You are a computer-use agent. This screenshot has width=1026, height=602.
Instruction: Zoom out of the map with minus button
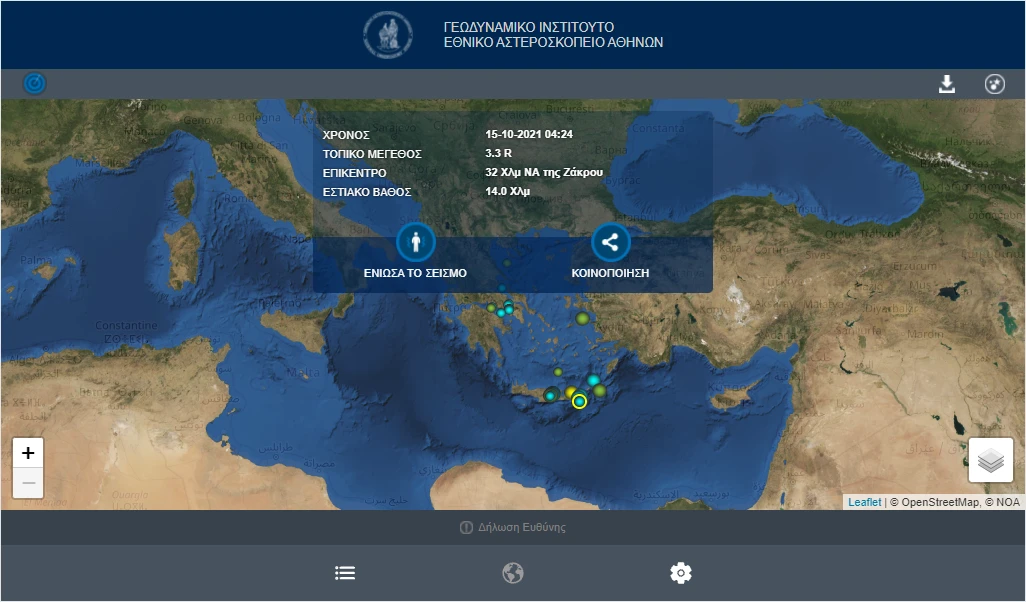click(x=28, y=484)
